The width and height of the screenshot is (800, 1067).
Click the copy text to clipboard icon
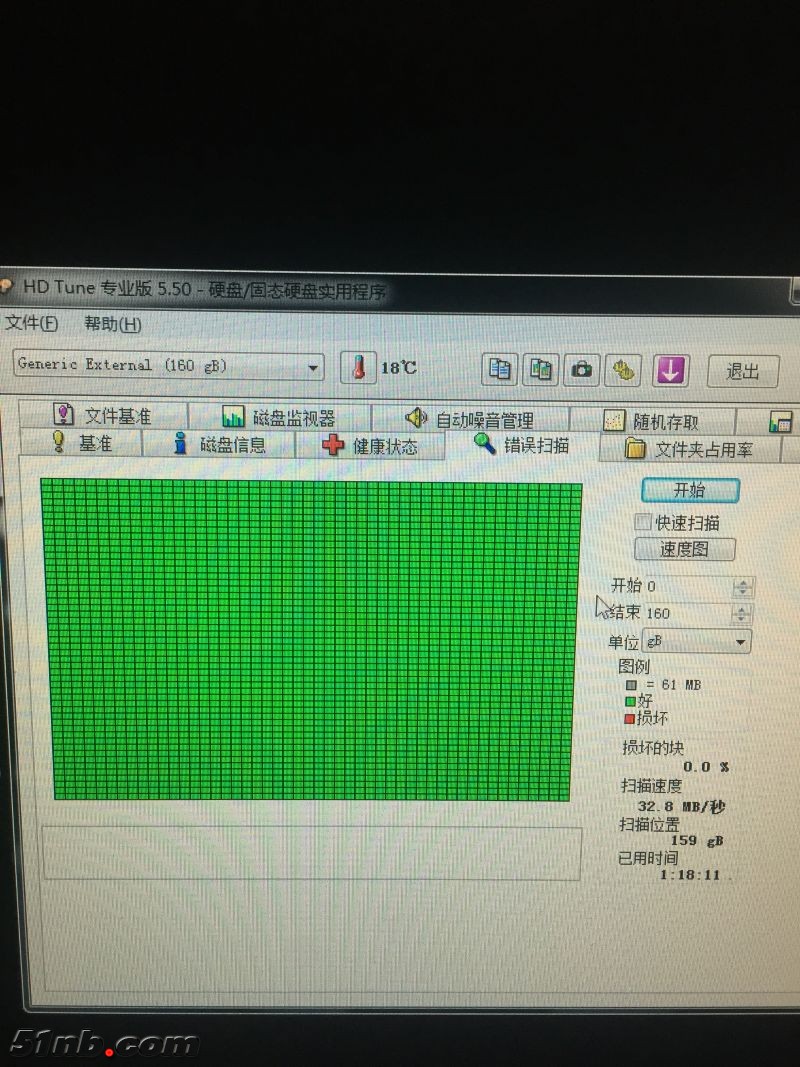500,369
